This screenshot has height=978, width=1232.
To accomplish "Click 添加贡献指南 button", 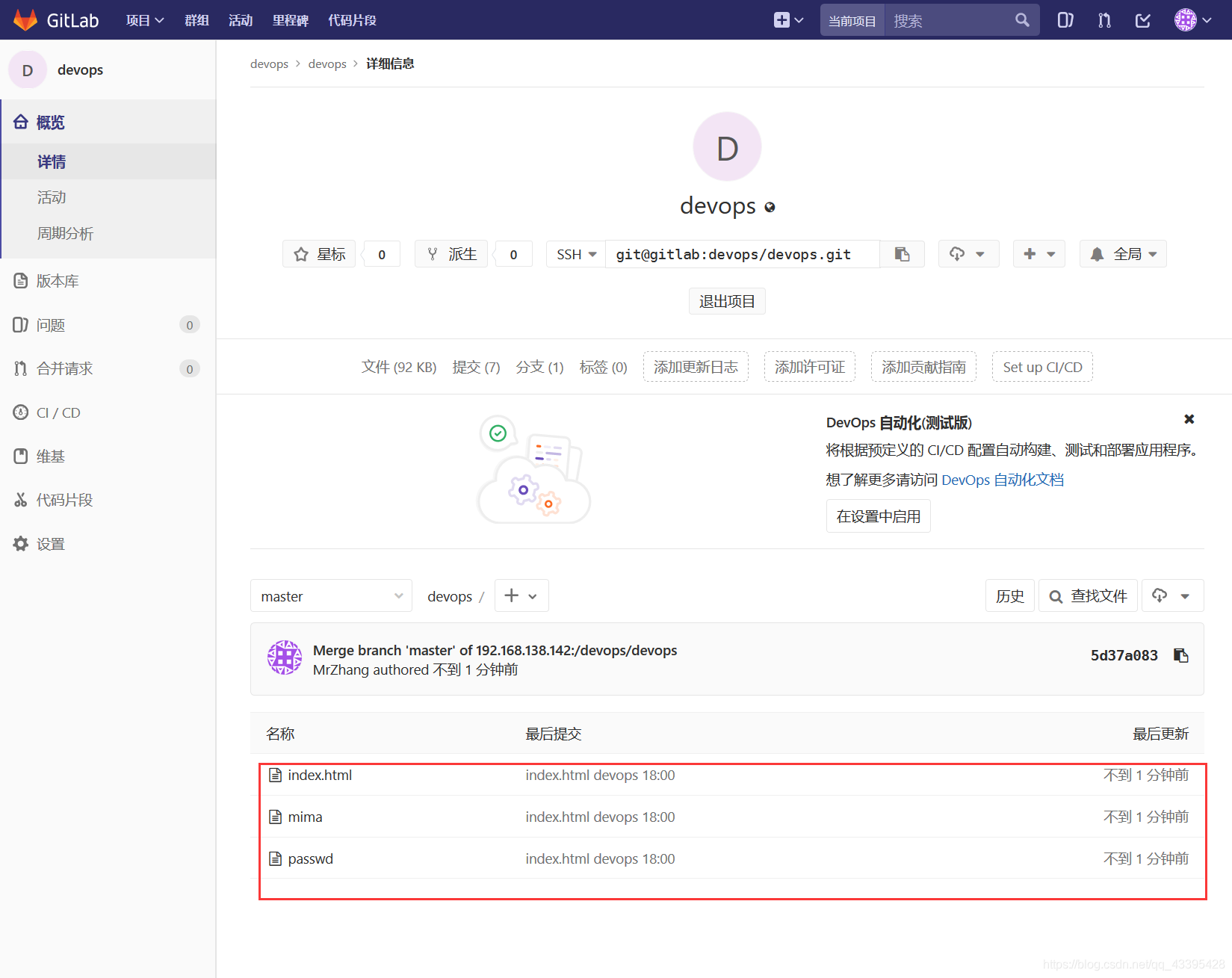I will coord(923,367).
